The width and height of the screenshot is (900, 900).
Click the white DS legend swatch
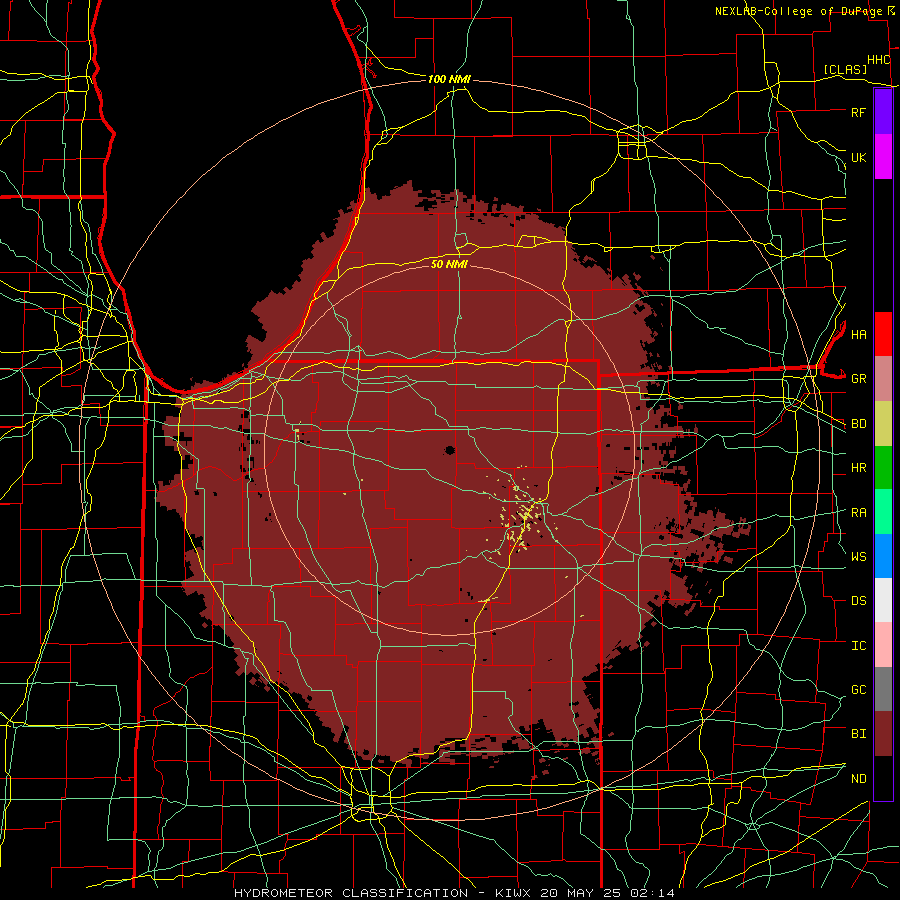tap(883, 600)
